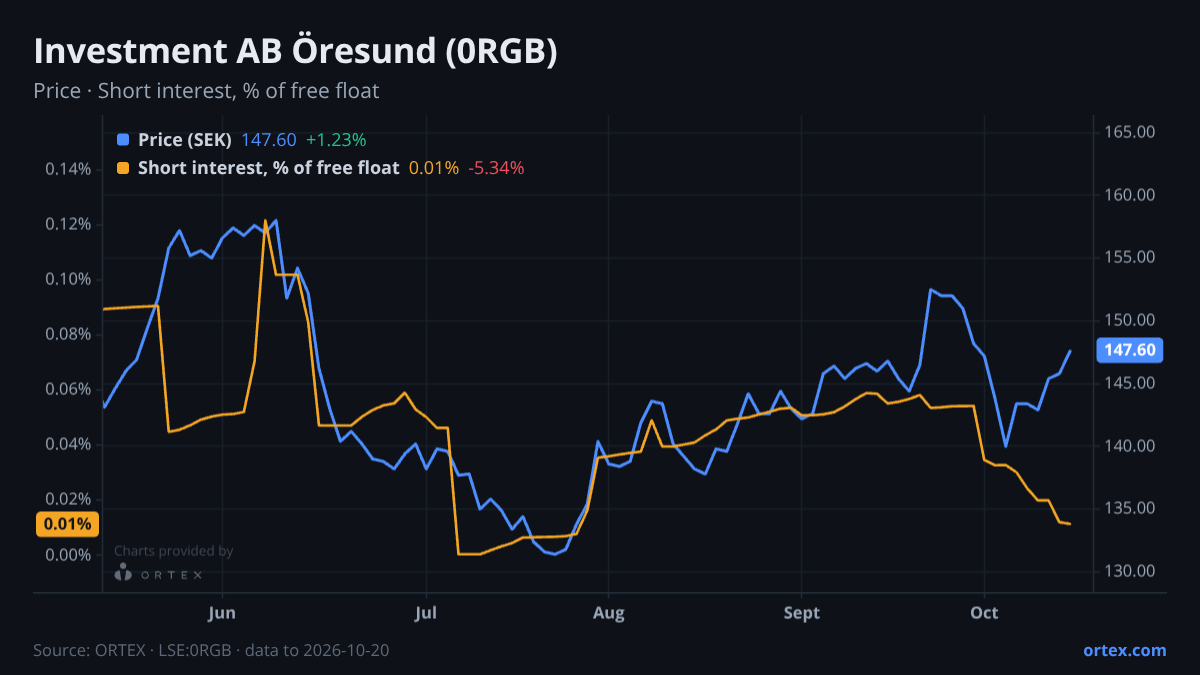This screenshot has height=675, width=1200.
Task: Click the orange 0.01% axis tag
Action: [67, 524]
